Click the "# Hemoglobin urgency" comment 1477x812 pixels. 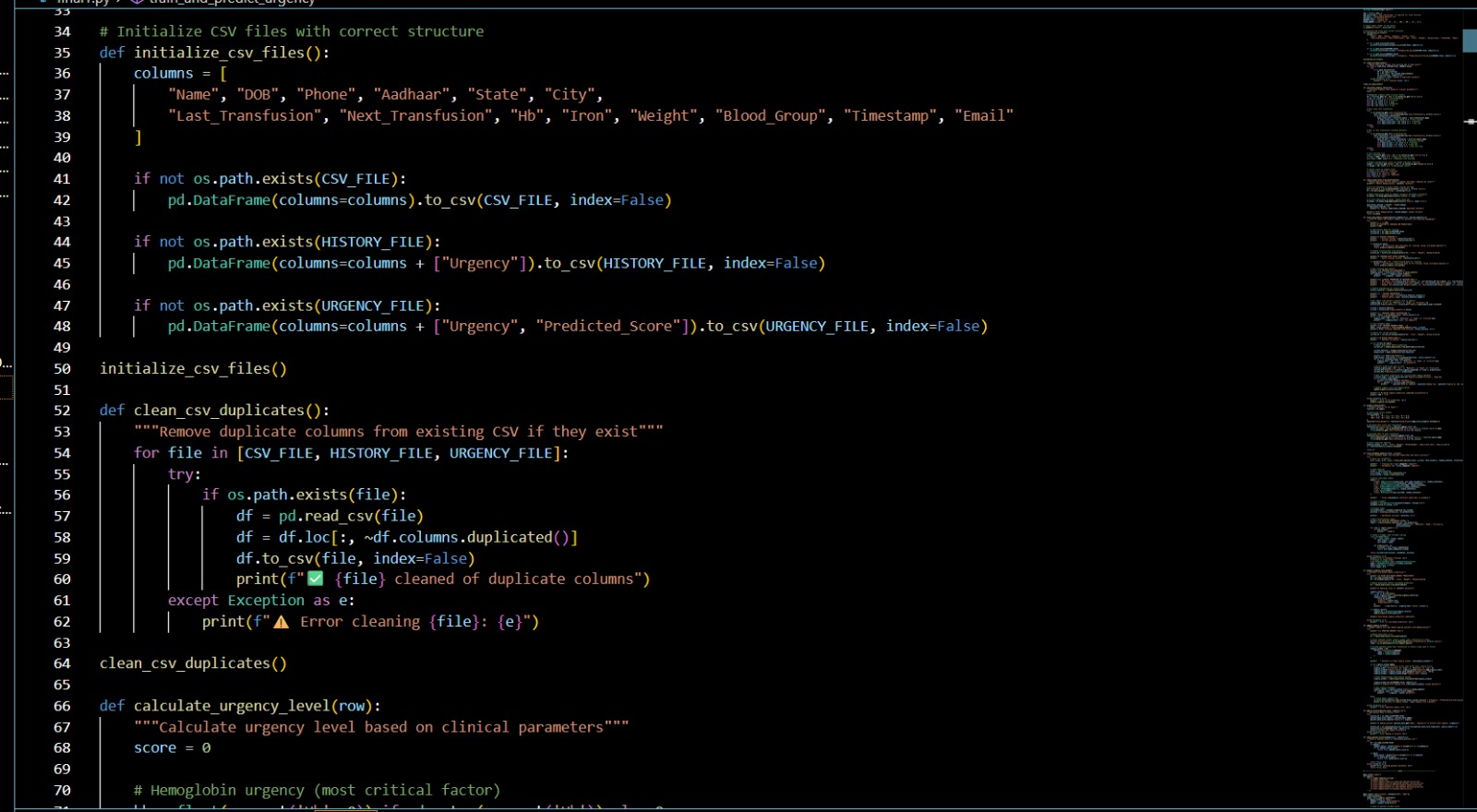pyautogui.click(x=317, y=791)
